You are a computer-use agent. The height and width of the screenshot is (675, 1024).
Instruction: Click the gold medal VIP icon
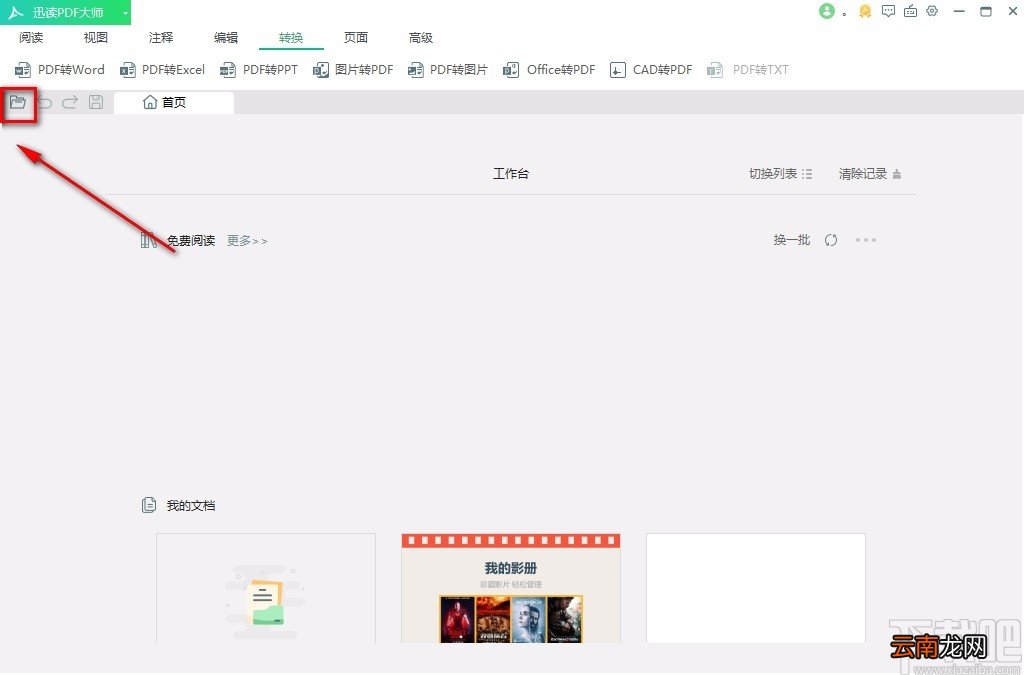point(865,11)
